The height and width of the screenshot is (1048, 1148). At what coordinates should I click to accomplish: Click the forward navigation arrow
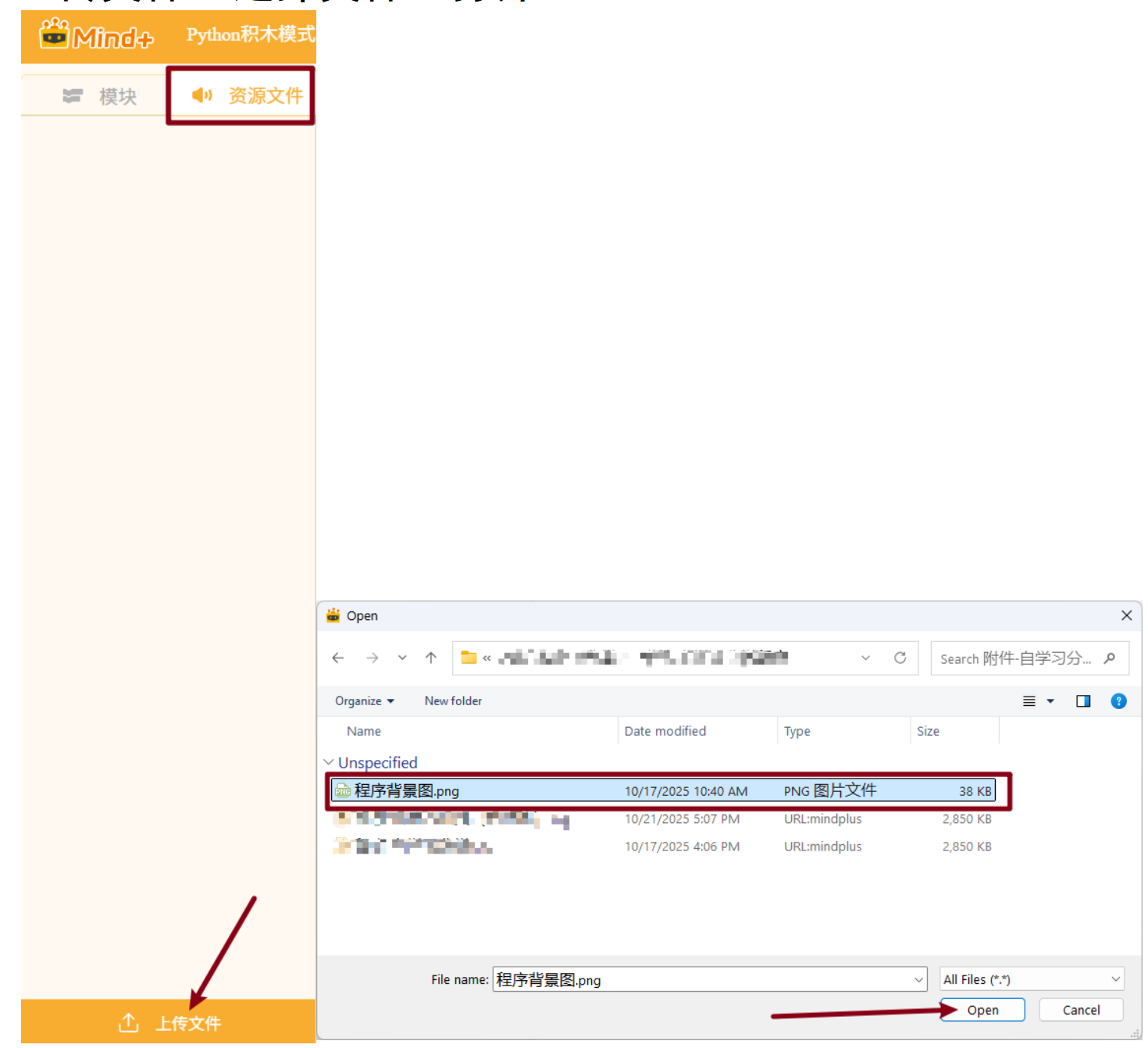[x=373, y=658]
